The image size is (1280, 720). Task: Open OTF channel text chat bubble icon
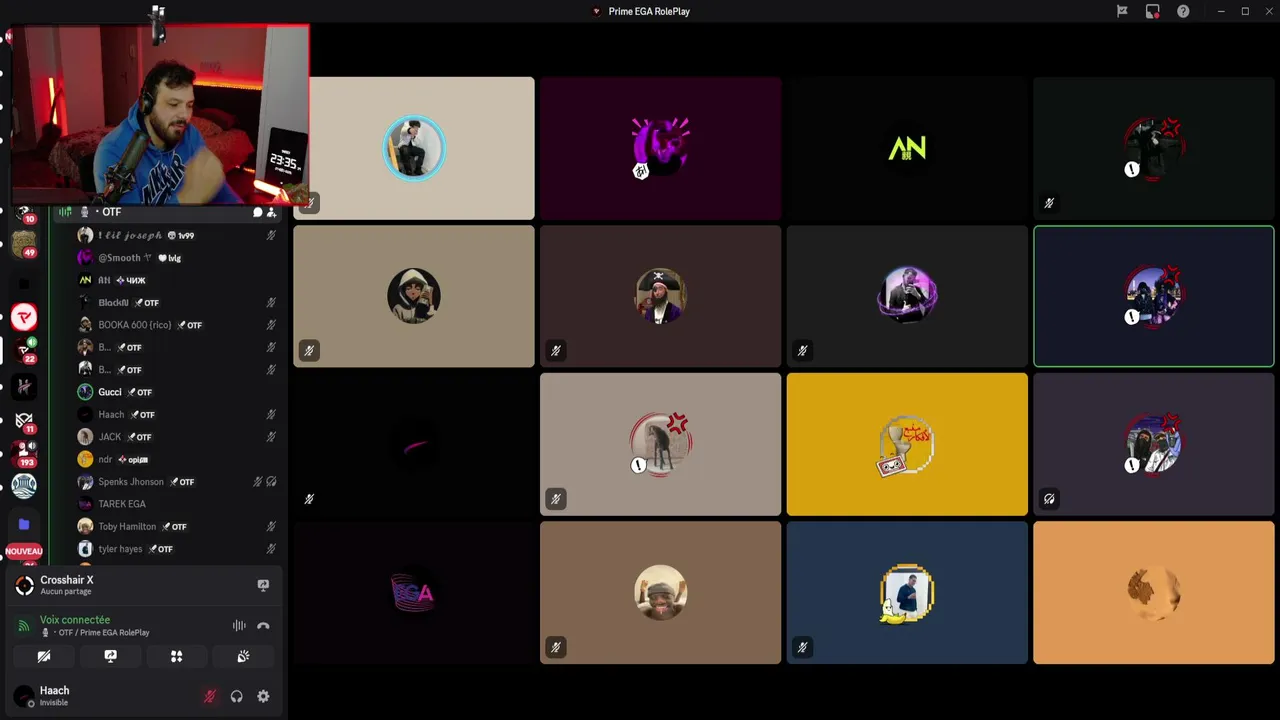click(x=257, y=212)
